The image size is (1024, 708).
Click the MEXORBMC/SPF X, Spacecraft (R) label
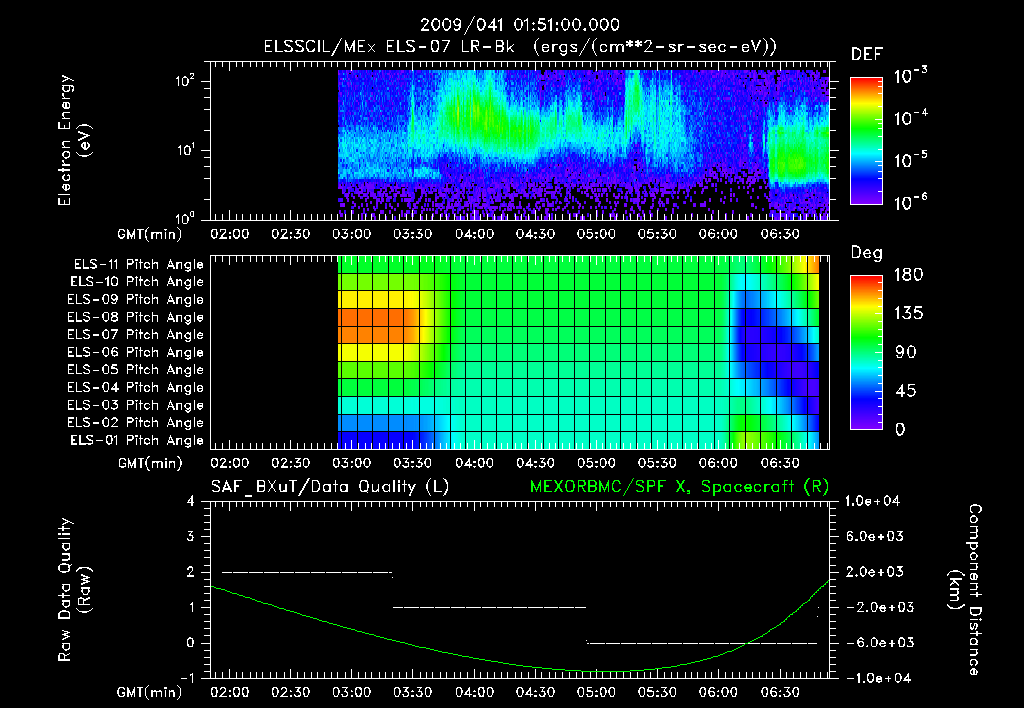(679, 487)
